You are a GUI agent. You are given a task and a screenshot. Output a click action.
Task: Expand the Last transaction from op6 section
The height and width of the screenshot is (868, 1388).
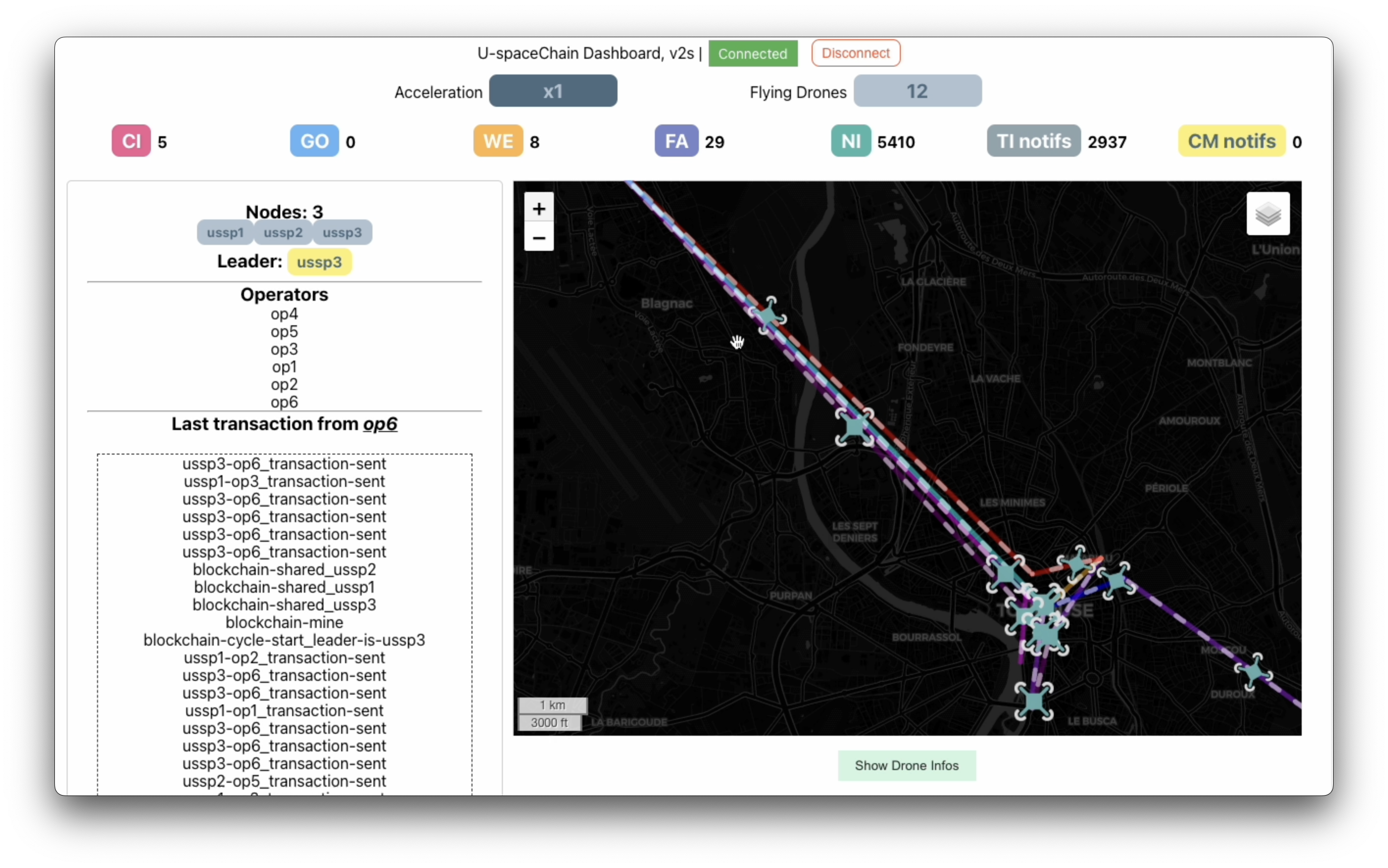tap(284, 424)
